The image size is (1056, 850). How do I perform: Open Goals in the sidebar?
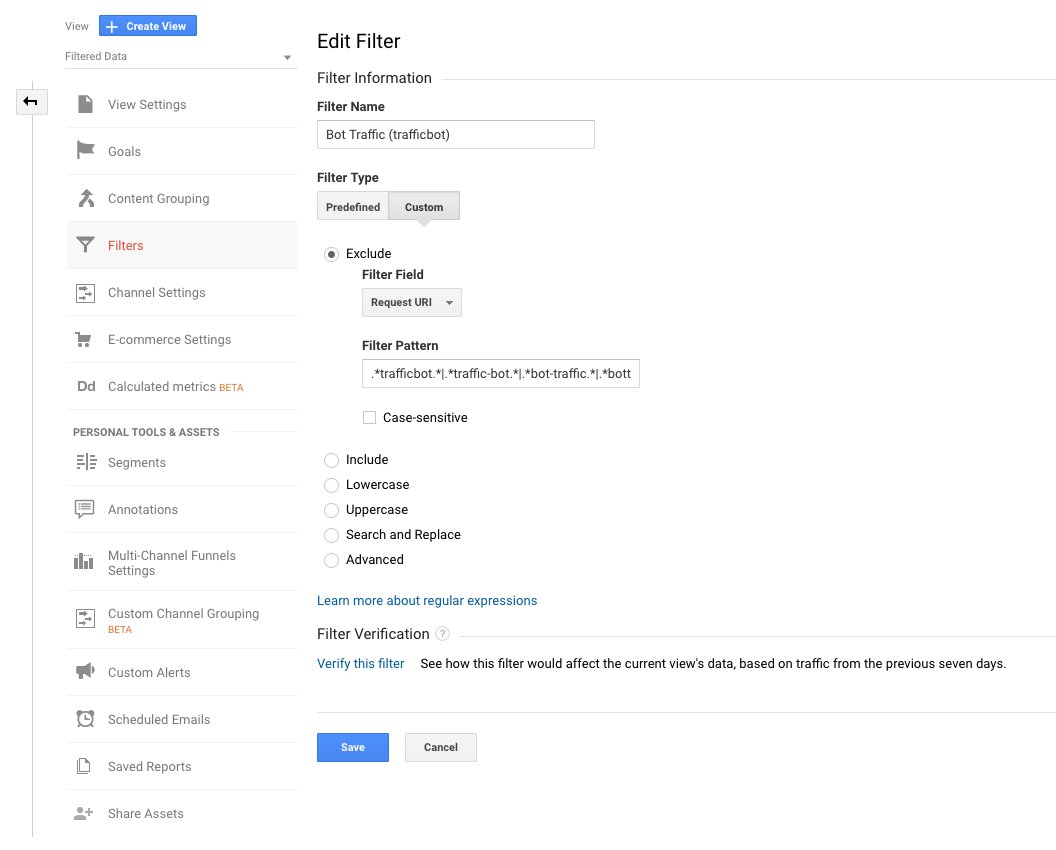(182, 152)
